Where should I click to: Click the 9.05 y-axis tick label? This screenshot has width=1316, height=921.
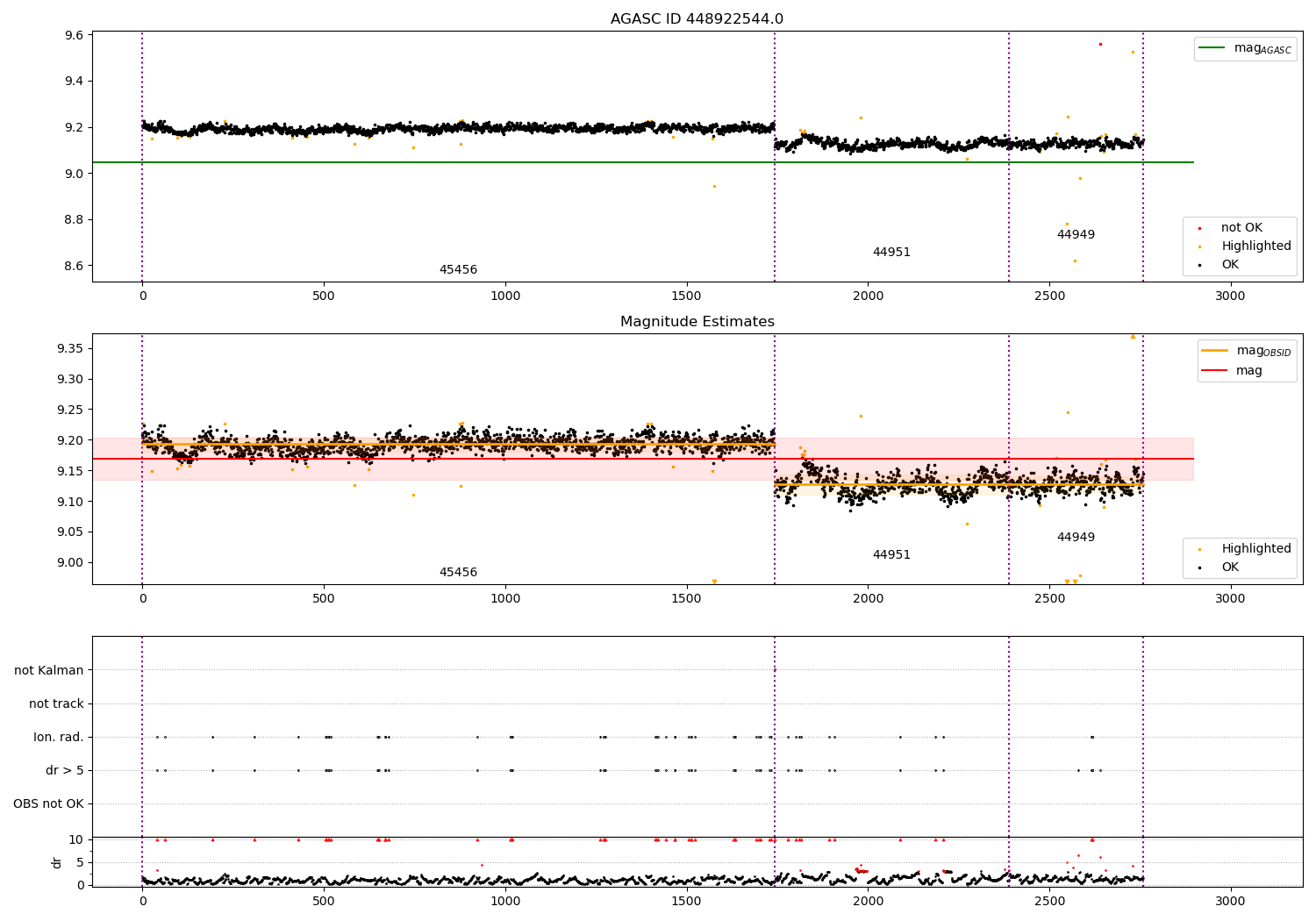(x=70, y=533)
